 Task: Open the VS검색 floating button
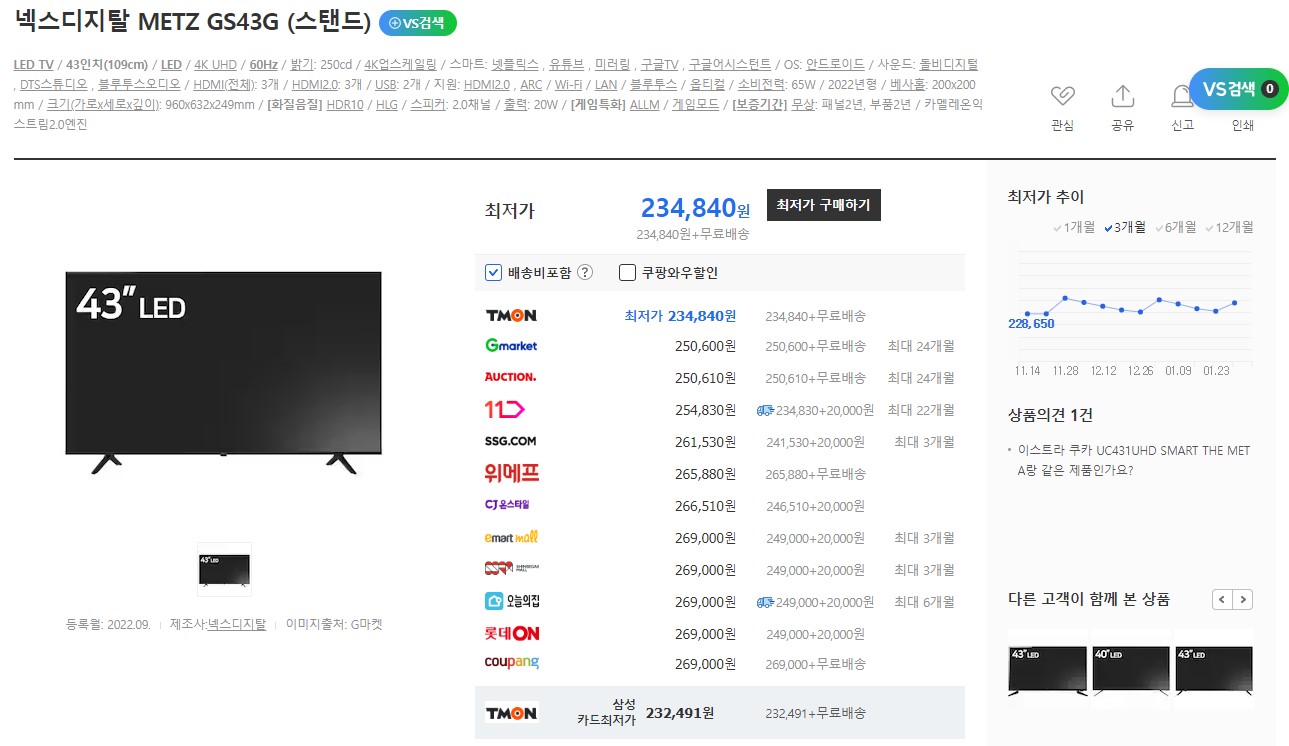[1238, 89]
